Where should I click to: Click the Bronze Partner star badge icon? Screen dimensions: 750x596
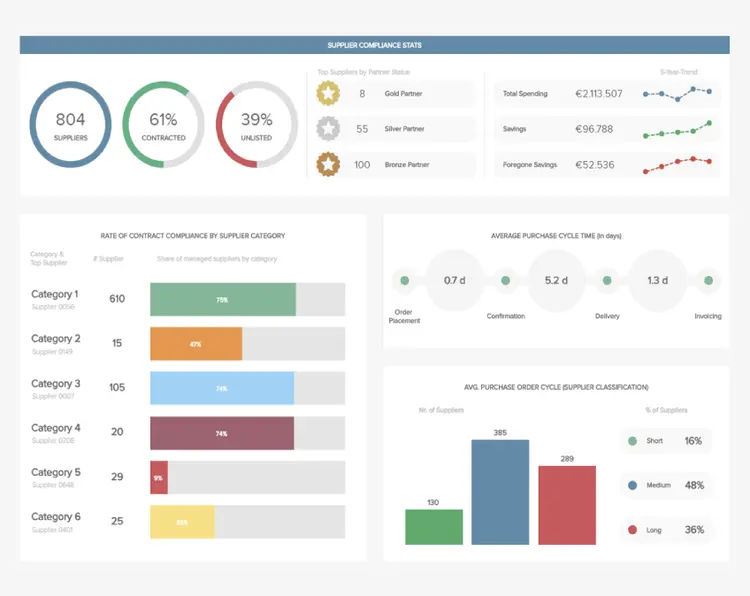pyautogui.click(x=328, y=165)
